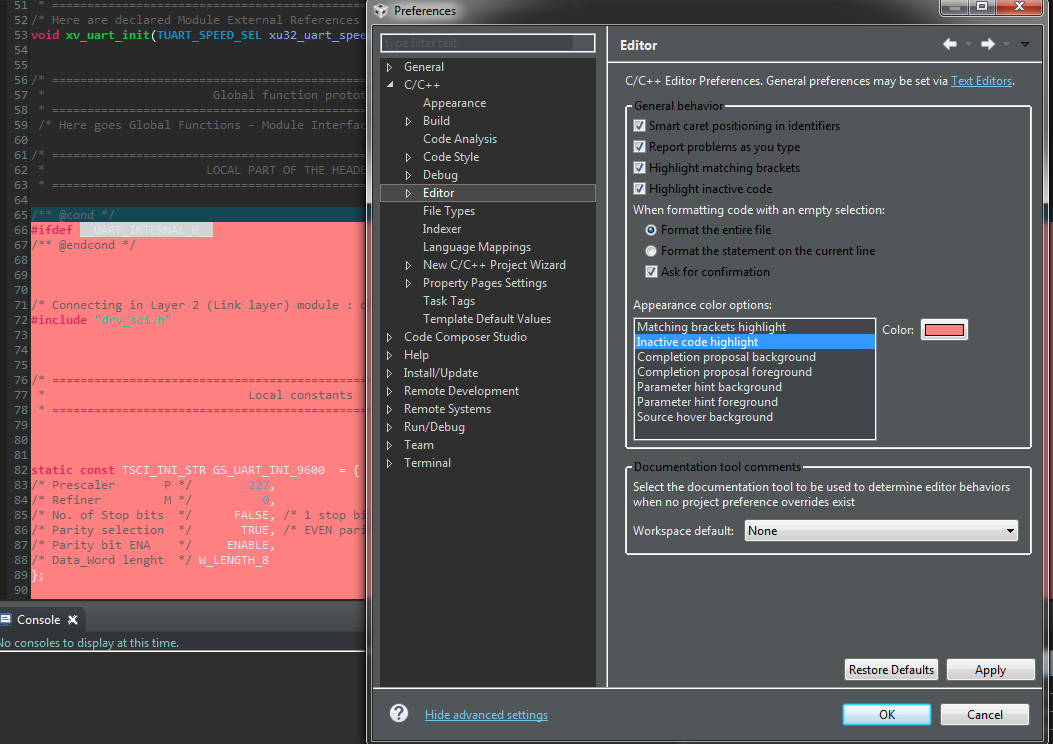The image size is (1053, 744).
Task: Select Matching brackets highlight in color list
Action: (754, 327)
